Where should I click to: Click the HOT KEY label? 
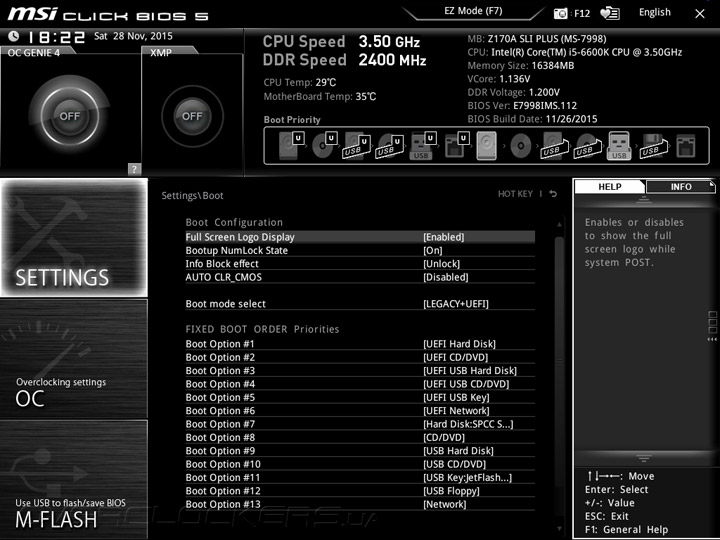click(x=515, y=194)
